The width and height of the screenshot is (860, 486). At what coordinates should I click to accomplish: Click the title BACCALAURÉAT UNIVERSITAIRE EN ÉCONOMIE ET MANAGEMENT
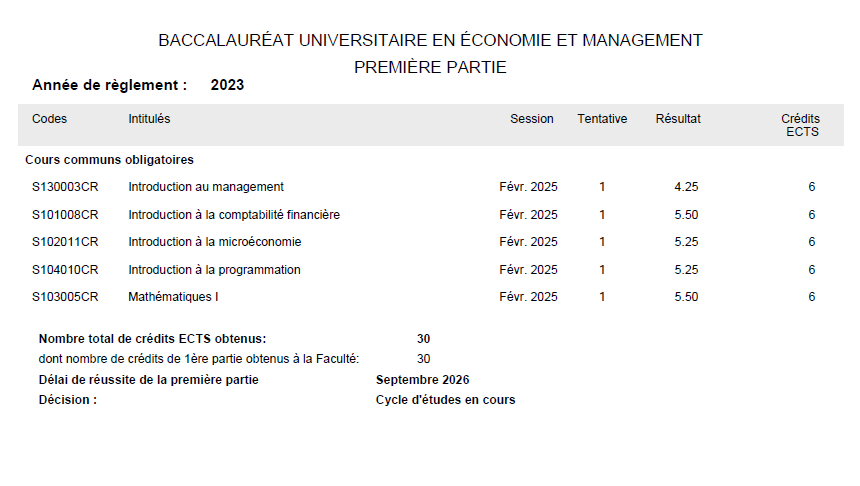430,40
